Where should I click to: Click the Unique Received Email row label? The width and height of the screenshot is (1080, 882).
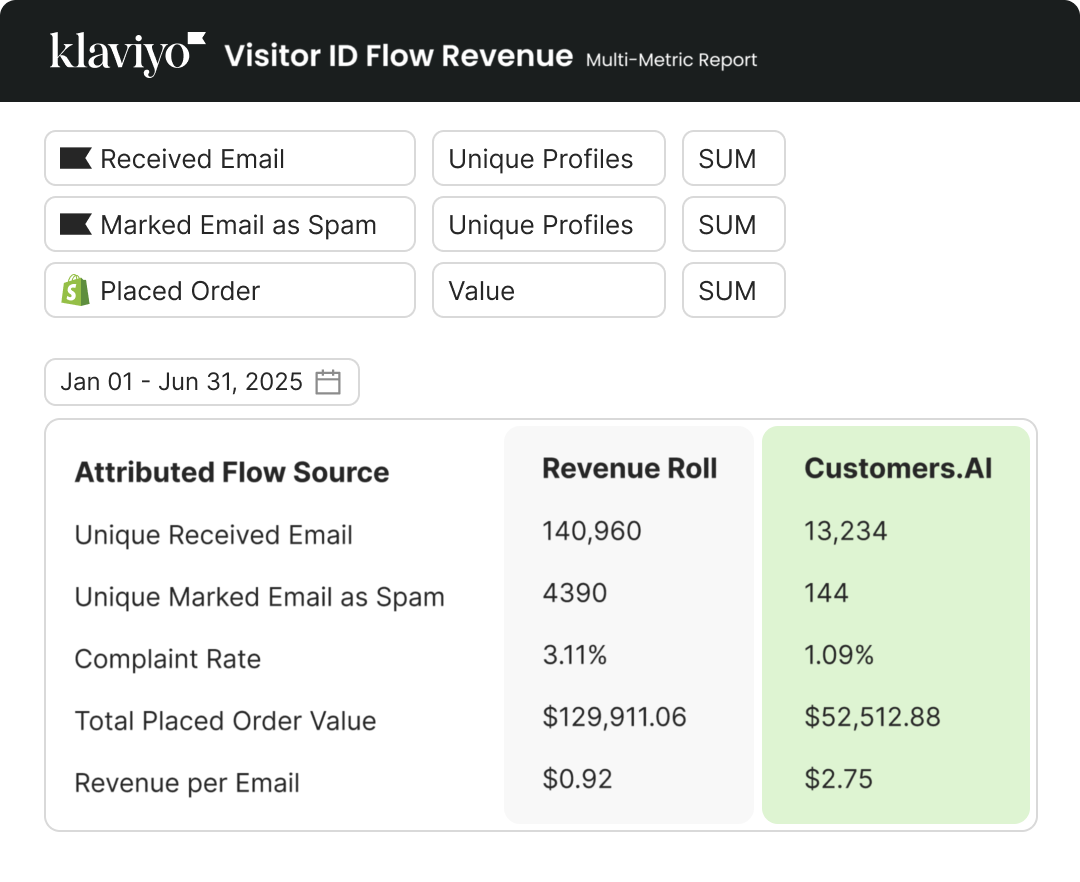coord(214,535)
